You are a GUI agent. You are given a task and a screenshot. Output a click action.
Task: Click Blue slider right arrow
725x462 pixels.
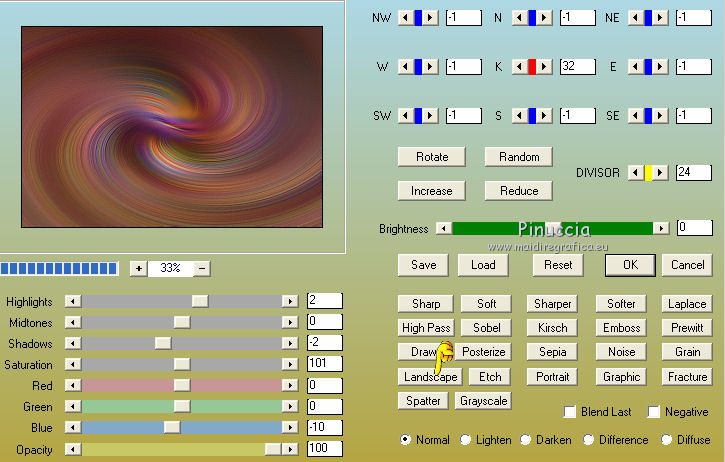290,427
